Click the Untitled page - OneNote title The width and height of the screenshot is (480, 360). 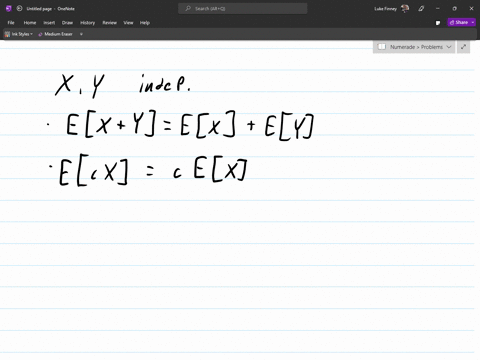point(51,9)
